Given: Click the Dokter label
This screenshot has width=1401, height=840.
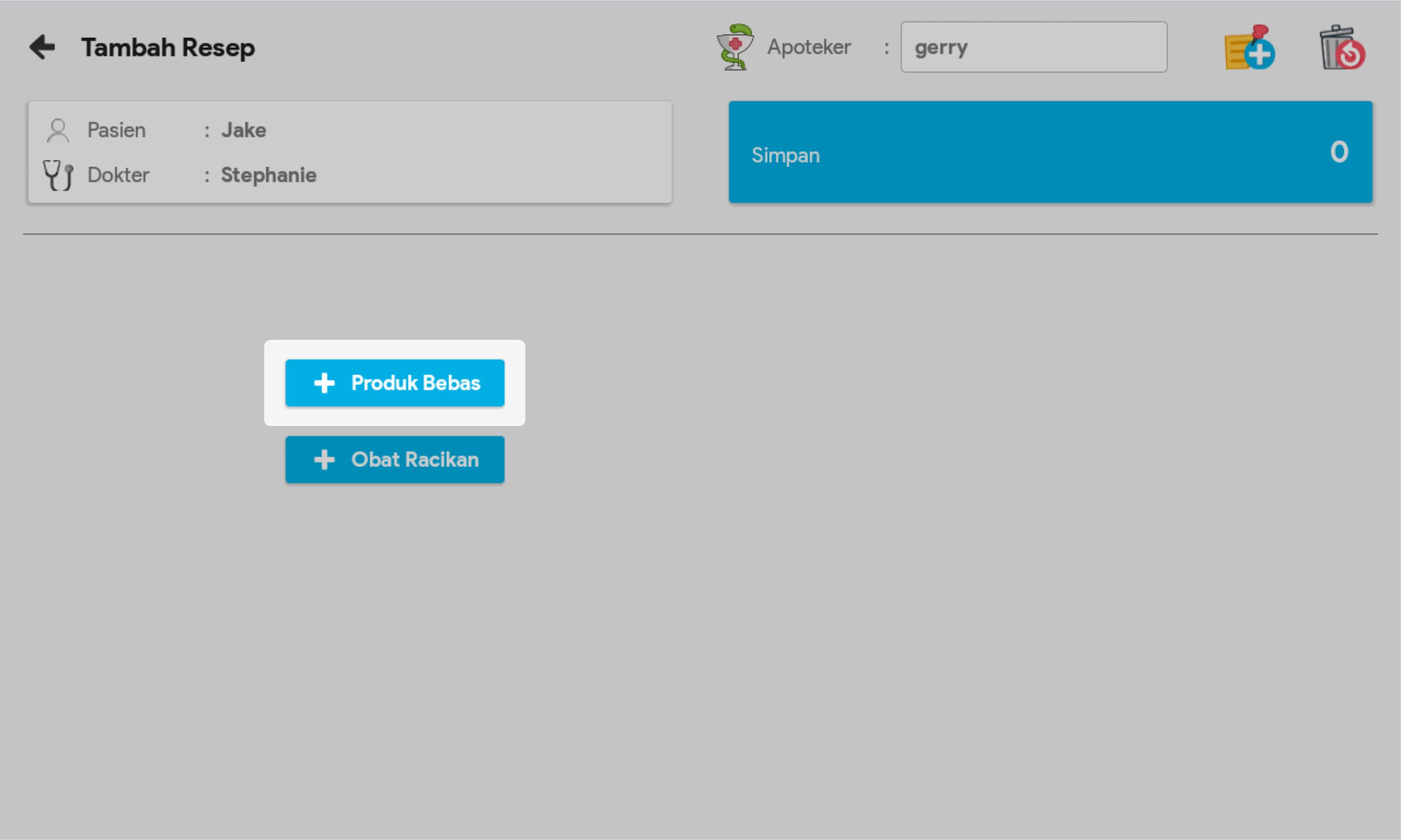Looking at the screenshot, I should pos(118,175).
